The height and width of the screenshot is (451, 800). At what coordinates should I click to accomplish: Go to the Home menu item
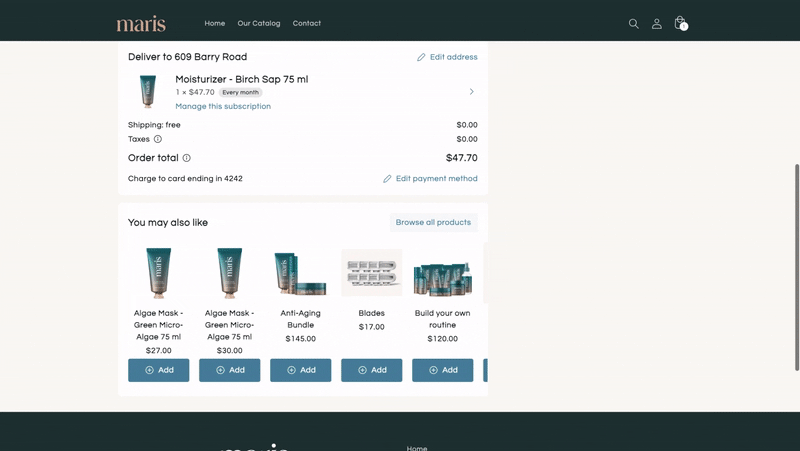pos(215,23)
